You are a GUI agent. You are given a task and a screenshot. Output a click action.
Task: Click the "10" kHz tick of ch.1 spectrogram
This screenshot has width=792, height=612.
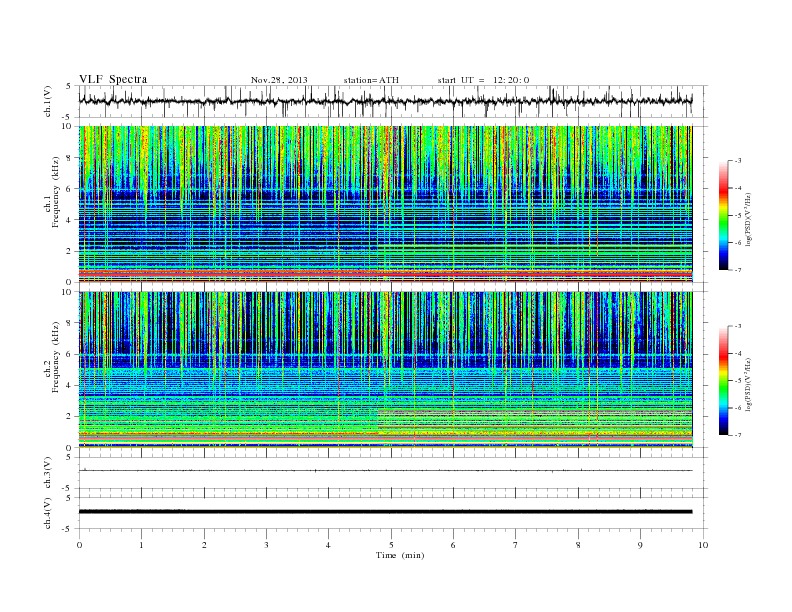[68, 126]
